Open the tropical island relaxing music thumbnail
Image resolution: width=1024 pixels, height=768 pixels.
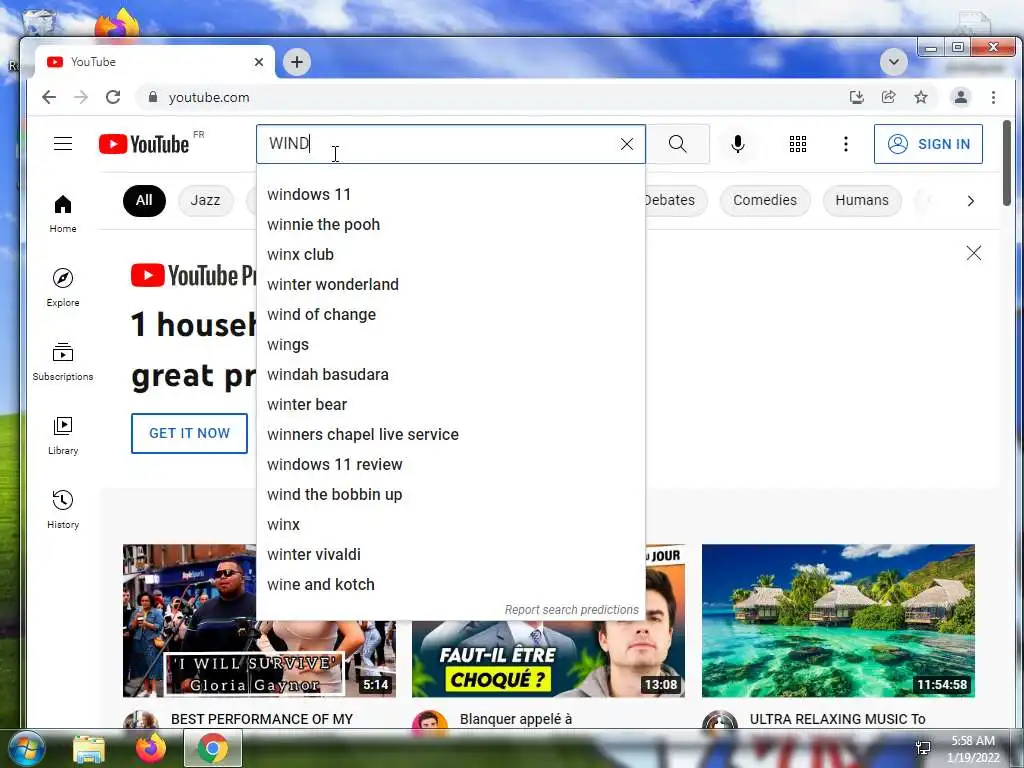[838, 620]
